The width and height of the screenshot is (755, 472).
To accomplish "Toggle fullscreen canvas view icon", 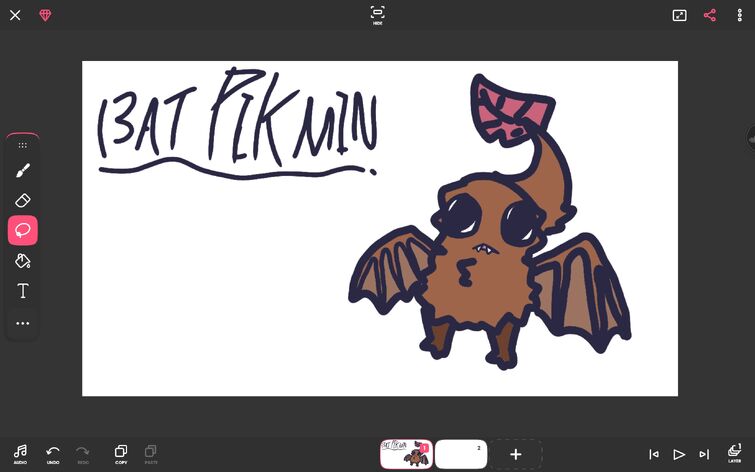I will pyautogui.click(x=679, y=15).
